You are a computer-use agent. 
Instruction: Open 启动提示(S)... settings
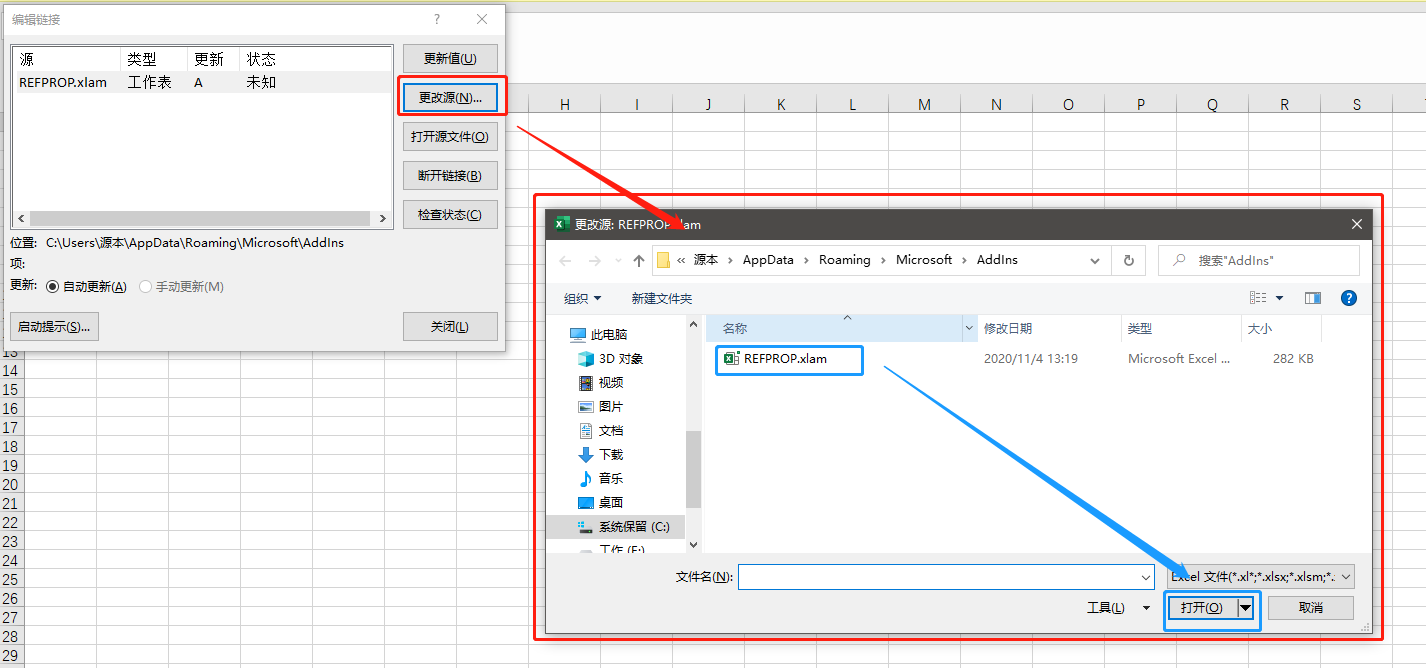(x=54, y=326)
